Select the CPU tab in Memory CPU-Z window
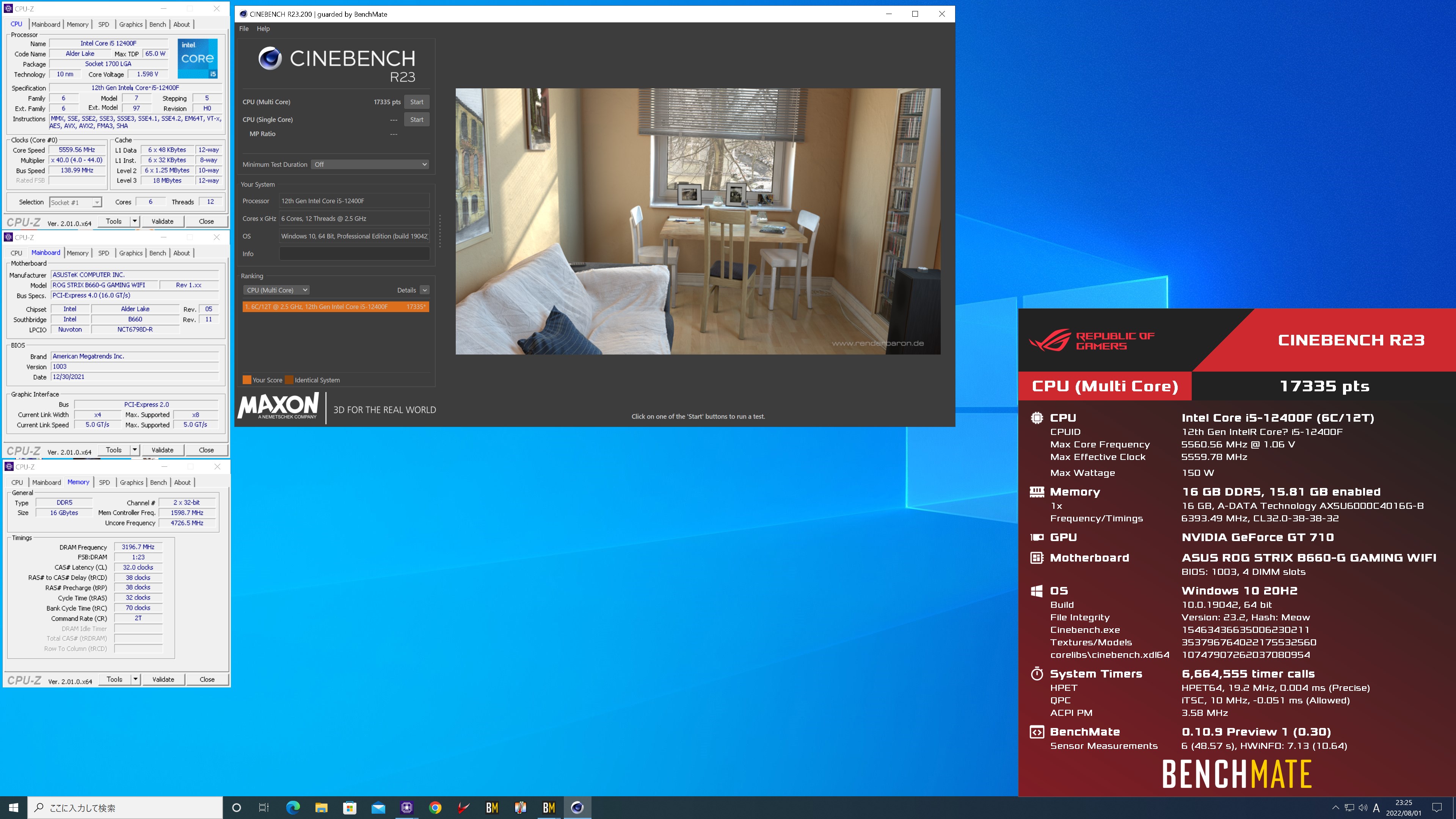 point(17,482)
